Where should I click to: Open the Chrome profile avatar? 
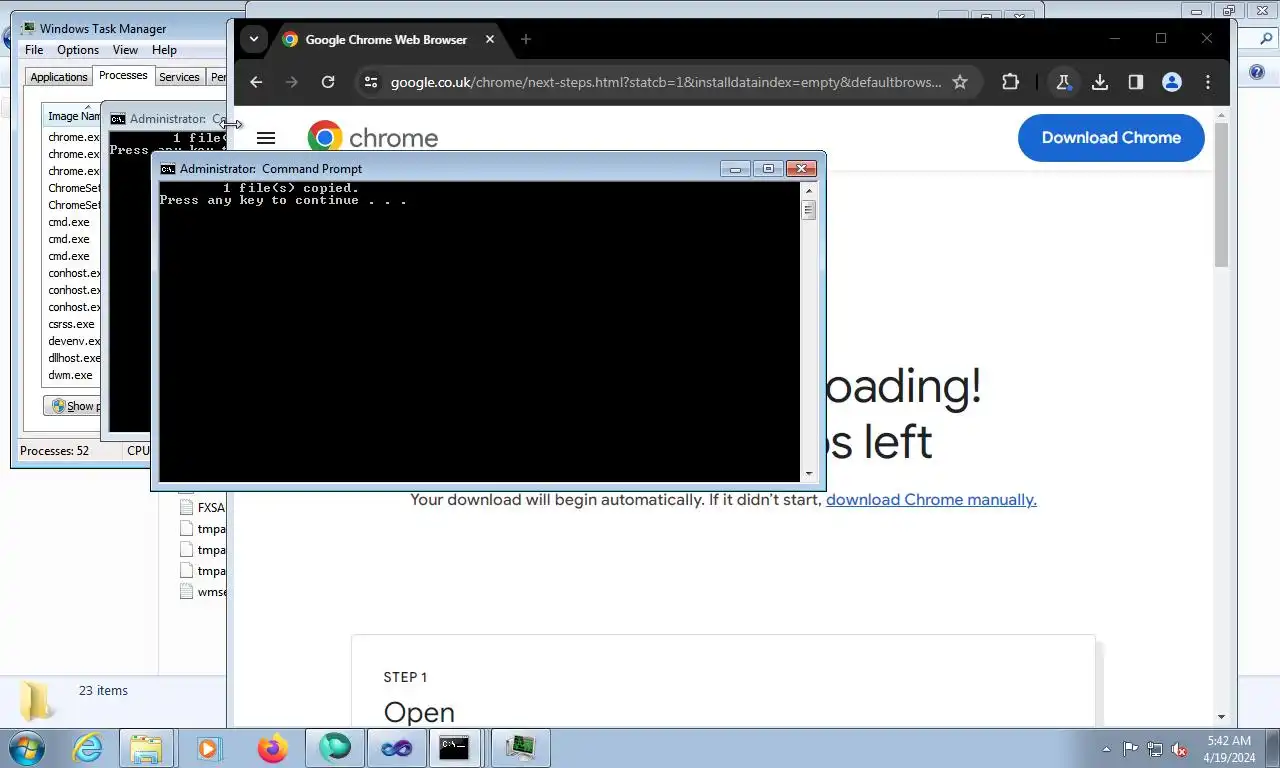click(1172, 82)
